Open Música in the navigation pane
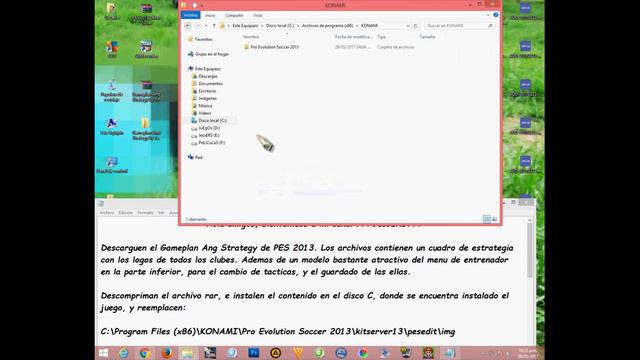Viewport: 640px width, 360px height. coord(205,106)
